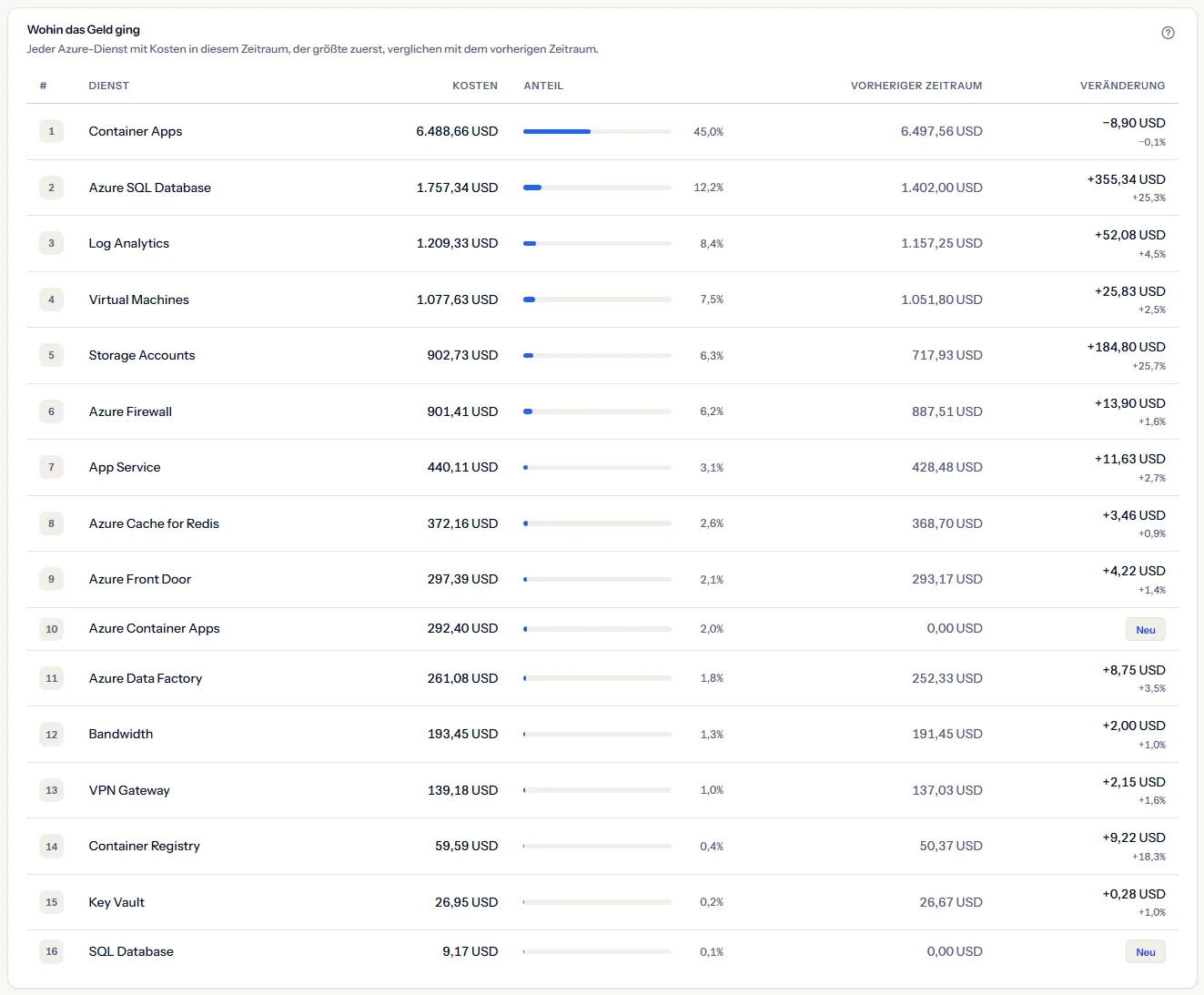Select the Azure SQL Database row name
This screenshot has width=1204, height=995.
pos(150,188)
